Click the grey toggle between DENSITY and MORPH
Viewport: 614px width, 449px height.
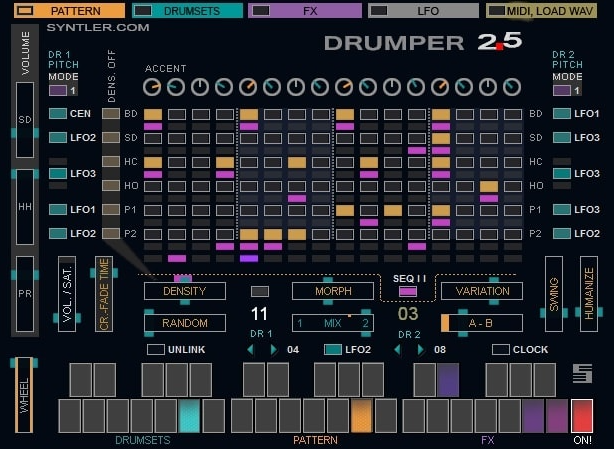(260, 291)
